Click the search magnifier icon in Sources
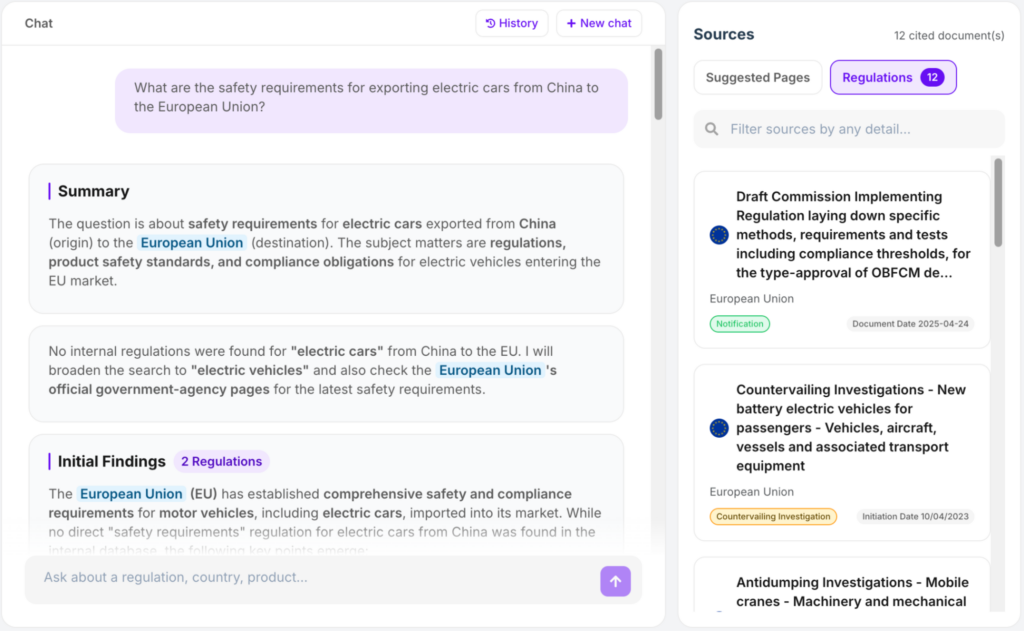The image size is (1024, 631). point(712,129)
